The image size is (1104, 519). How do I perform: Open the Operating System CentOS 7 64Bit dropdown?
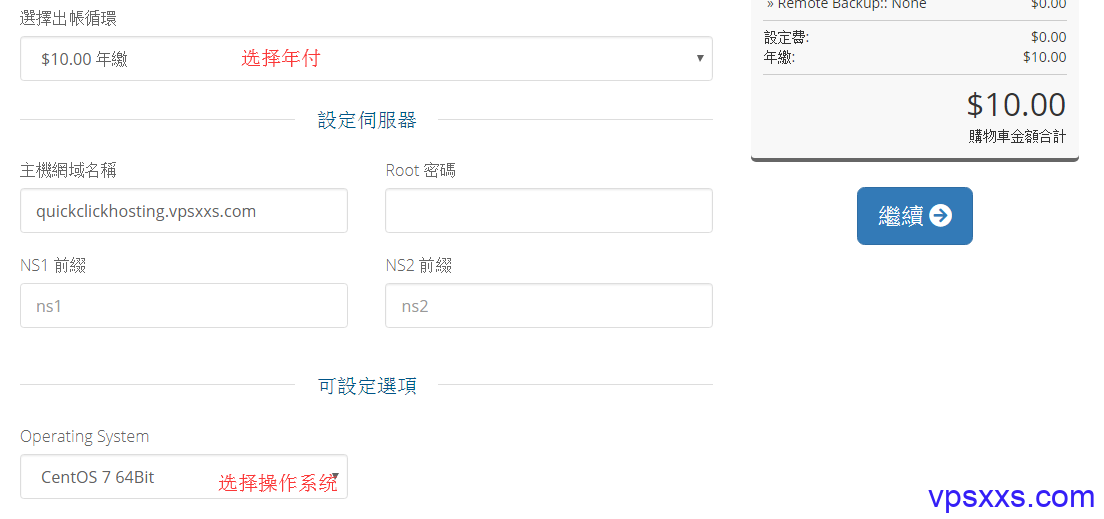(184, 477)
